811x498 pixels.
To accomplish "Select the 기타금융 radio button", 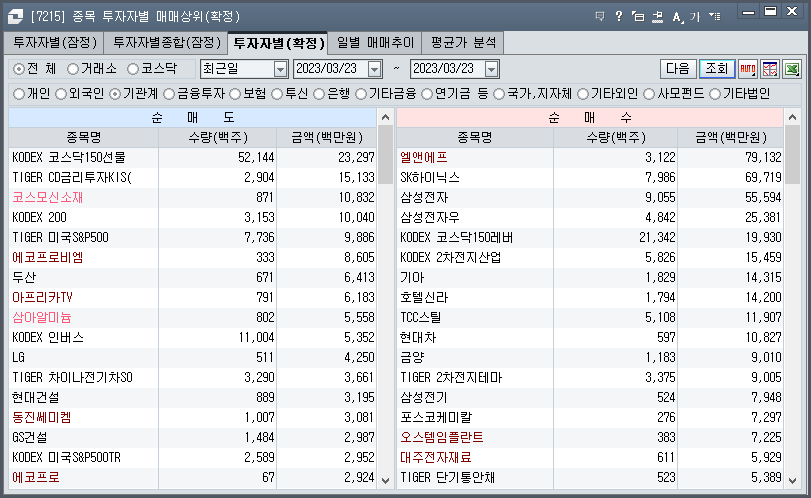I will (361, 94).
